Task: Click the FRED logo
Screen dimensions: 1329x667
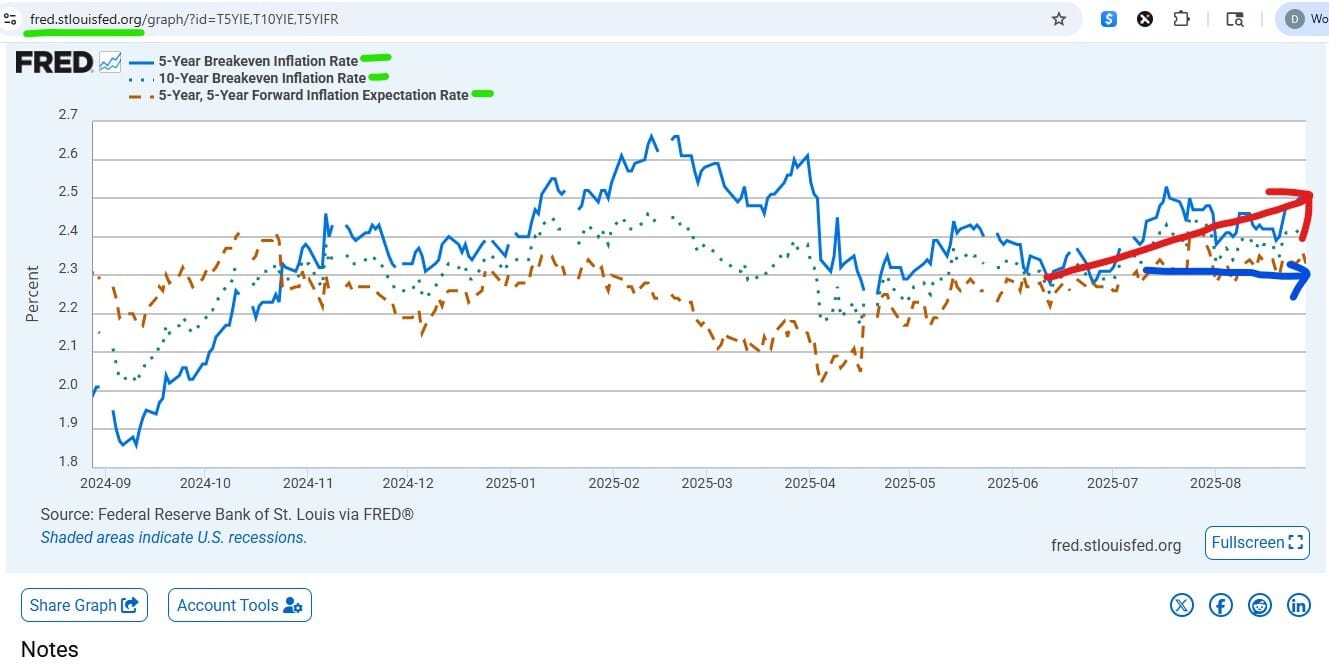Action: (54, 62)
